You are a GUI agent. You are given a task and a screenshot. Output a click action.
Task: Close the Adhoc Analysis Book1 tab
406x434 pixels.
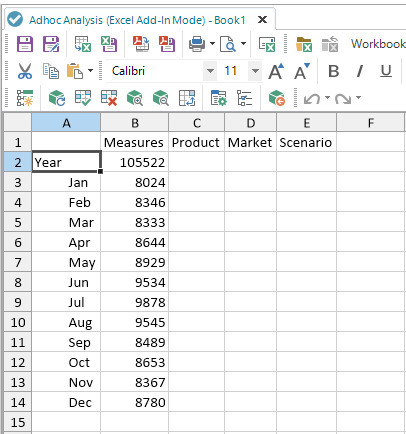[x=263, y=20]
